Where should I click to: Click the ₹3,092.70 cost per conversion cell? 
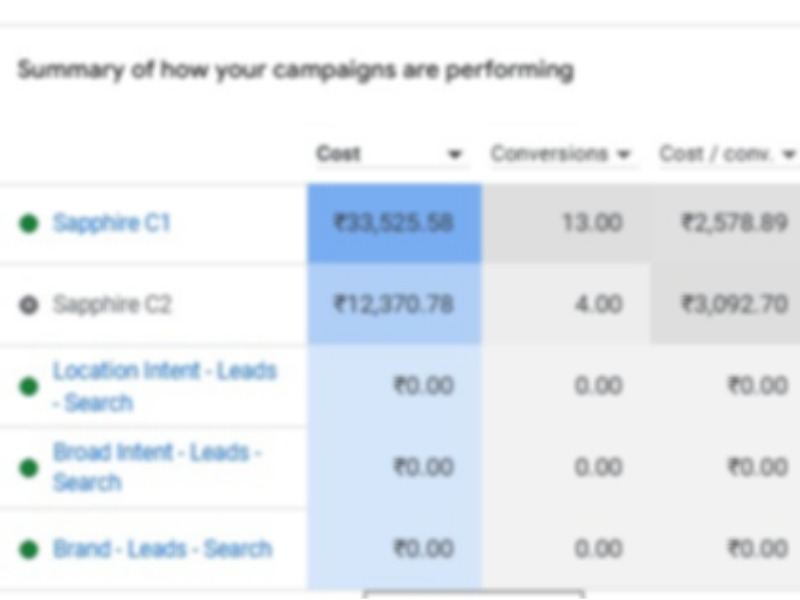click(x=734, y=305)
